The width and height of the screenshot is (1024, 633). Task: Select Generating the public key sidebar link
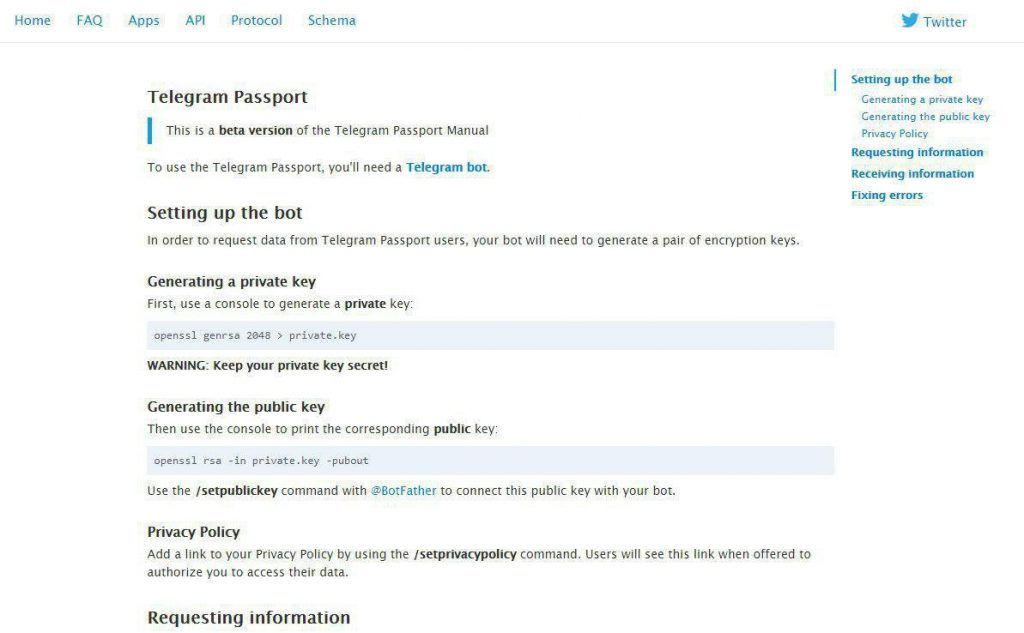click(x=925, y=117)
